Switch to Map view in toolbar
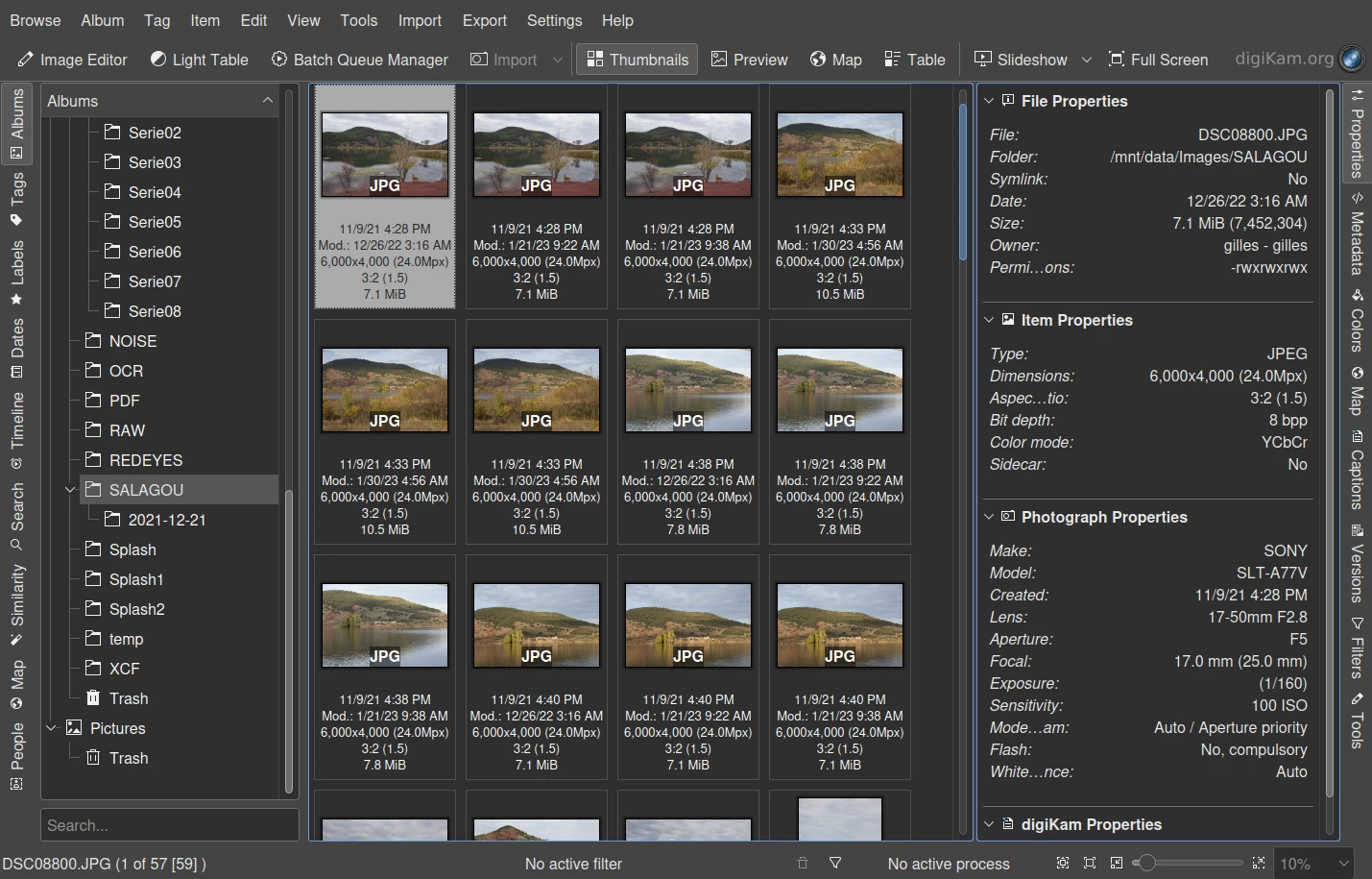 pos(835,60)
